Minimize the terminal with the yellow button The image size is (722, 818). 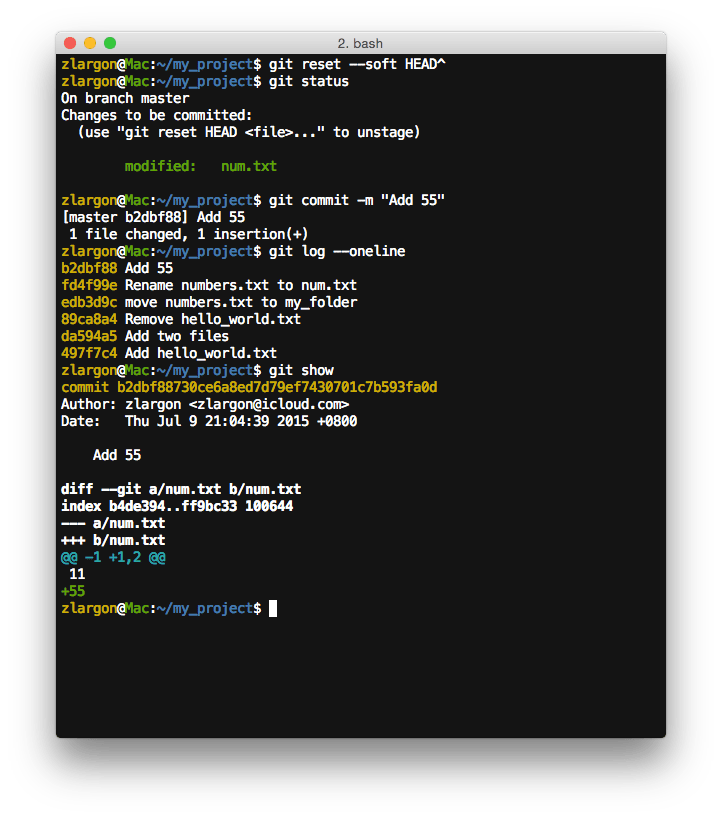click(90, 43)
